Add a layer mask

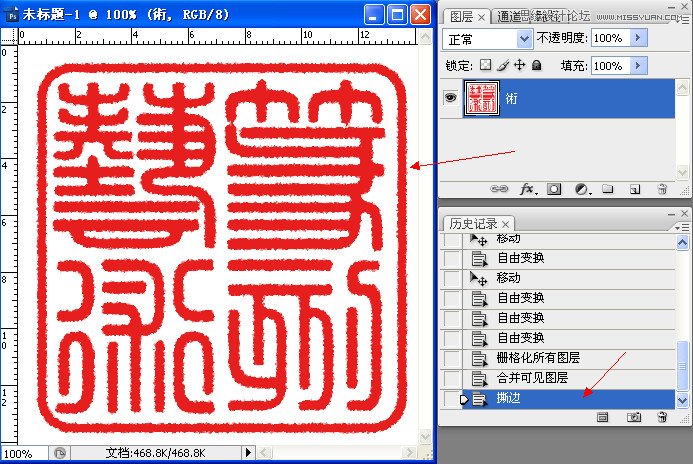(554, 189)
